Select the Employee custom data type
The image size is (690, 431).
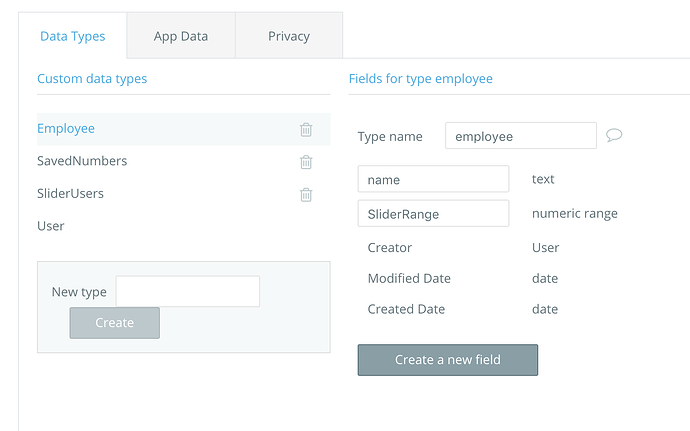coord(66,129)
